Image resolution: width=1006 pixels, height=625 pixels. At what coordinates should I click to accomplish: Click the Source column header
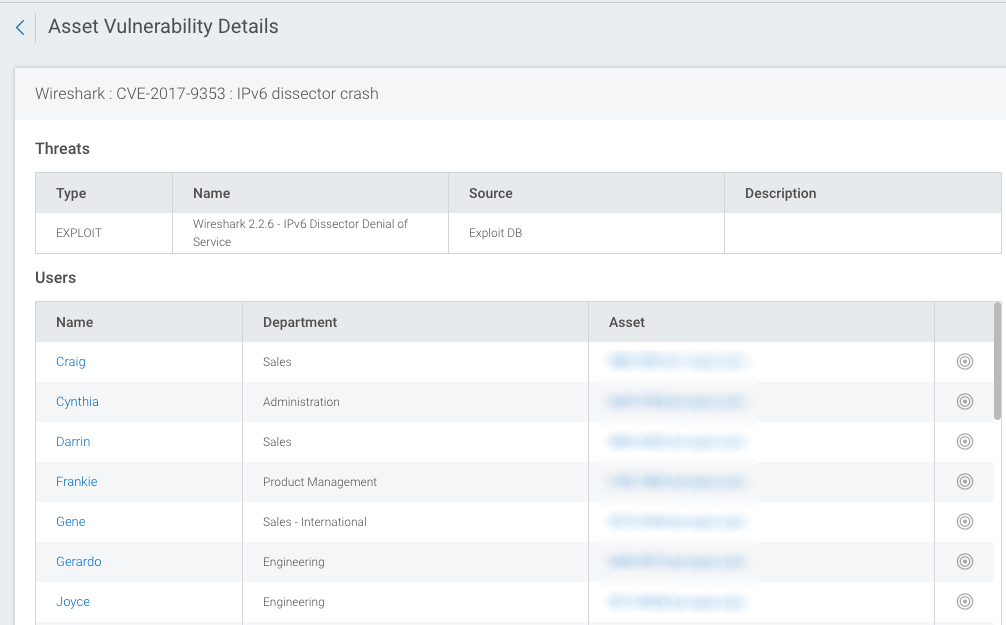click(586, 193)
